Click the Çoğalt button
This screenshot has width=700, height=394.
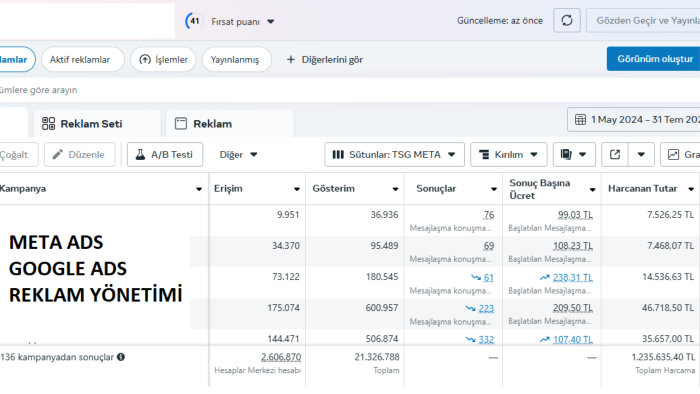click(19, 155)
